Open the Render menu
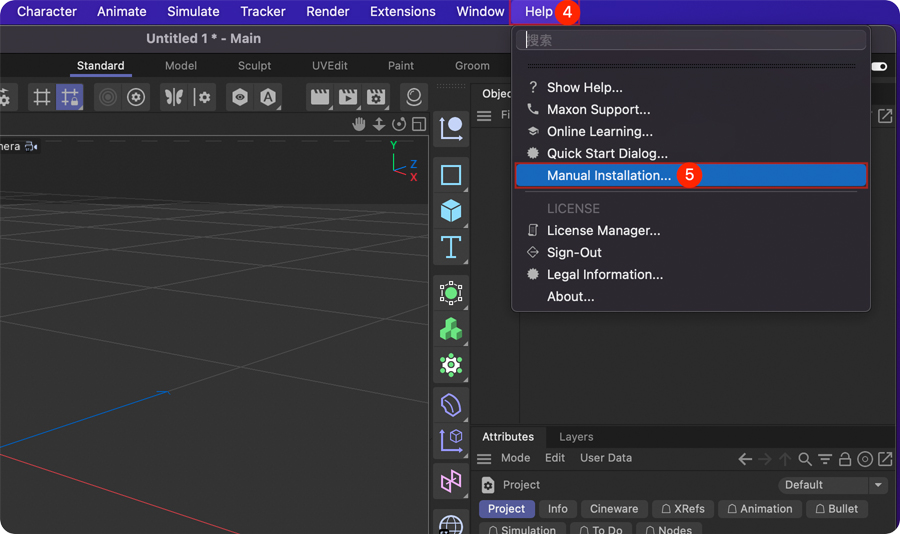This screenshot has height=534, width=900. pyautogui.click(x=327, y=11)
